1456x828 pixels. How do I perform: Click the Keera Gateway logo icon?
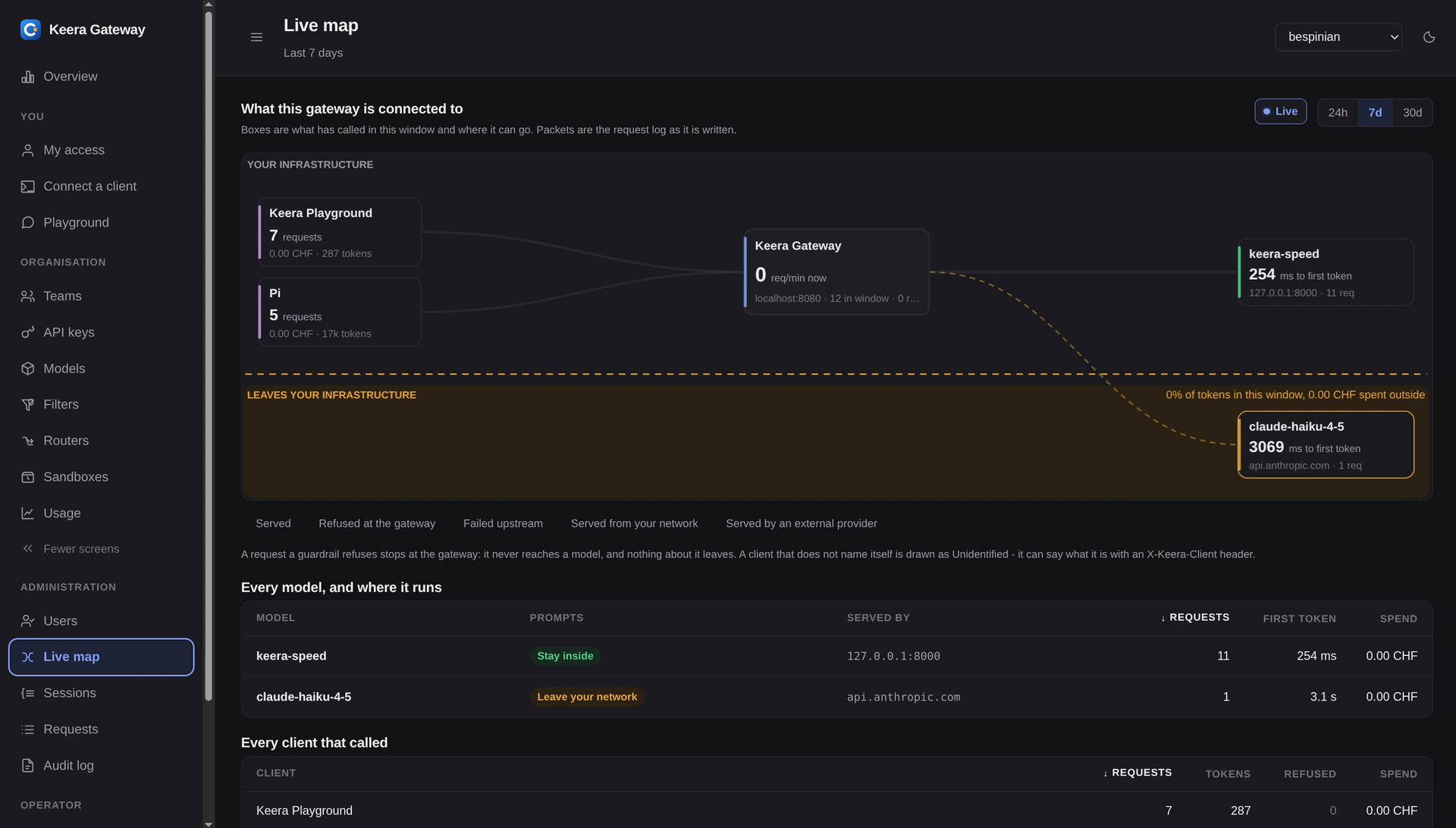30,30
